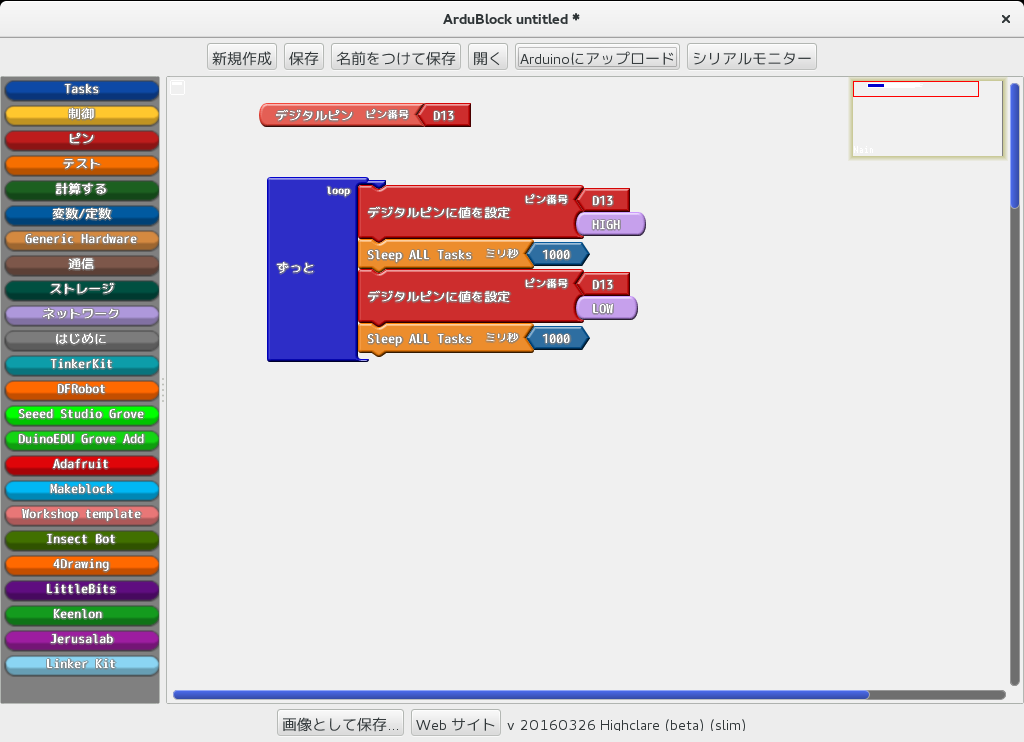This screenshot has height=742, width=1024.
Task: Select D13 pin beside HIGH block
Action: pyautogui.click(x=604, y=200)
